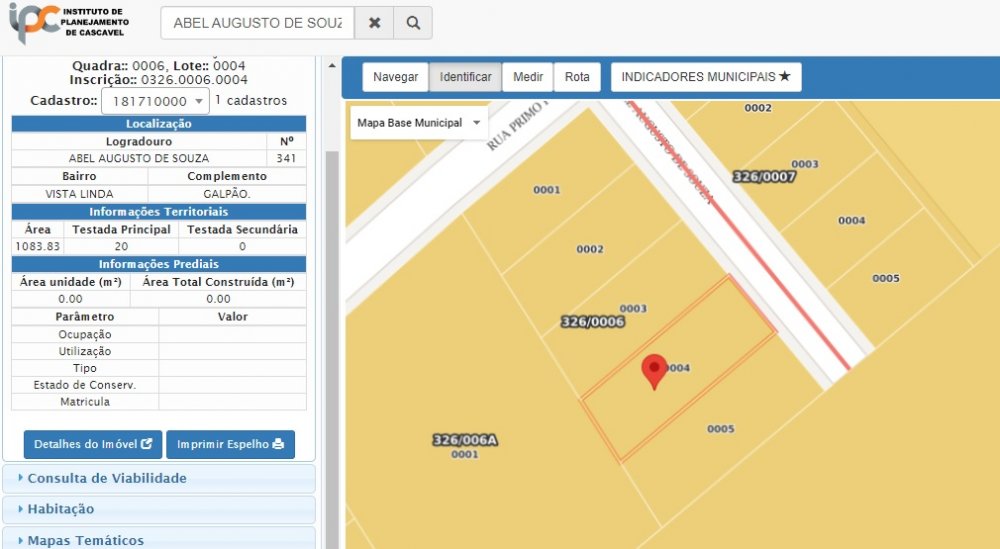Click the IPC Cascavel logo
Image resolution: width=1000 pixels, height=549 pixels.
click(x=67, y=23)
